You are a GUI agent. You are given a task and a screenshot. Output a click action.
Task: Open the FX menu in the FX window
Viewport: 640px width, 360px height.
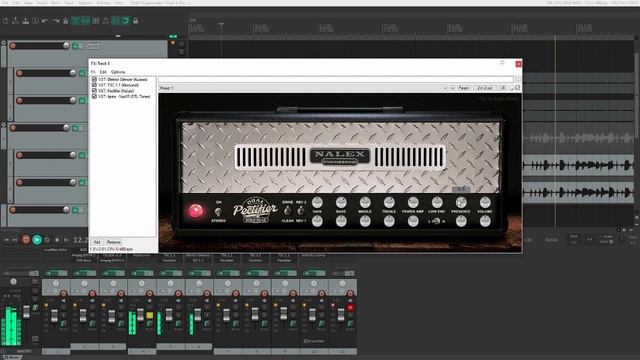tap(93, 72)
